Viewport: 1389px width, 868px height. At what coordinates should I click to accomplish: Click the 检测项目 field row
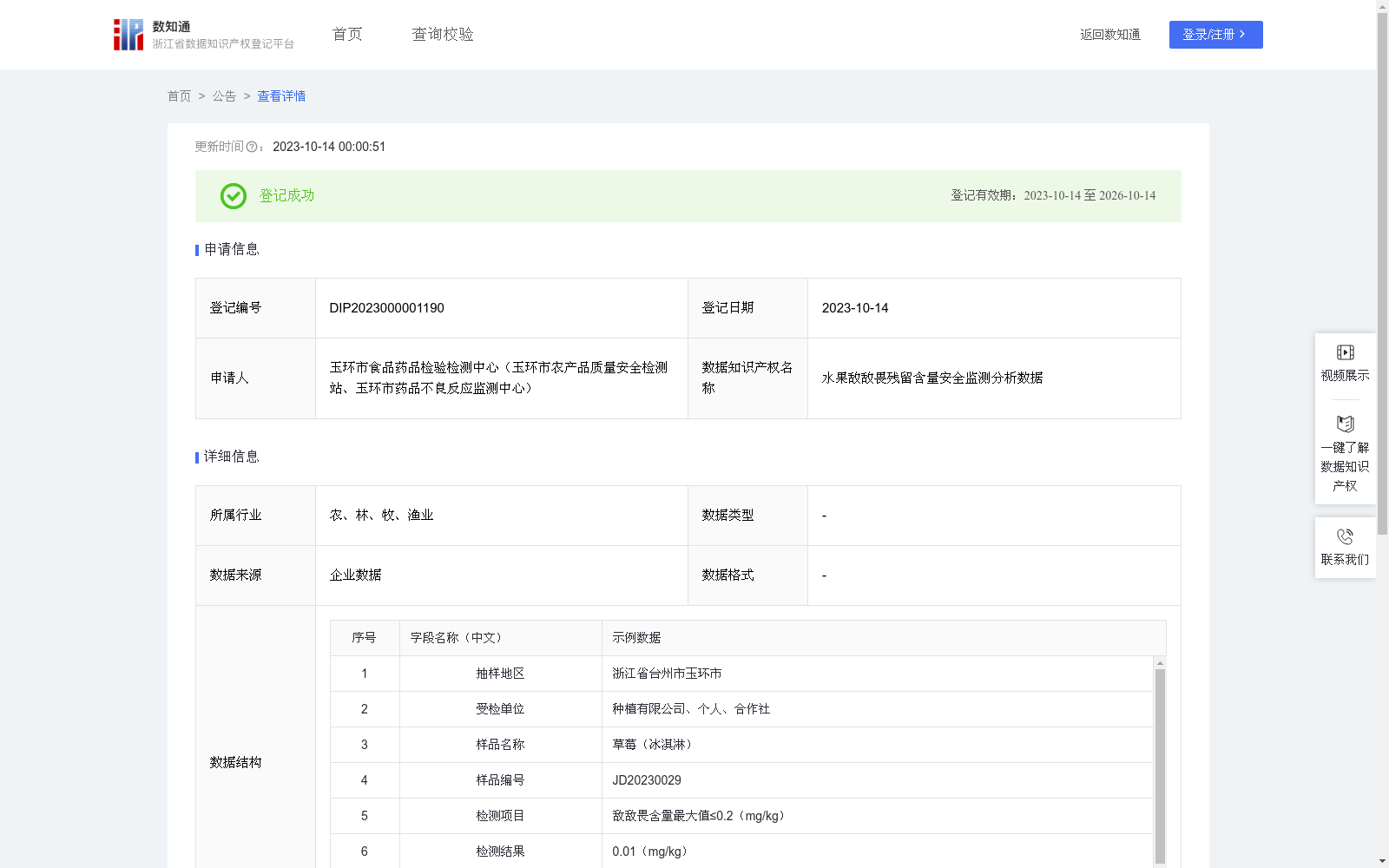click(741, 816)
